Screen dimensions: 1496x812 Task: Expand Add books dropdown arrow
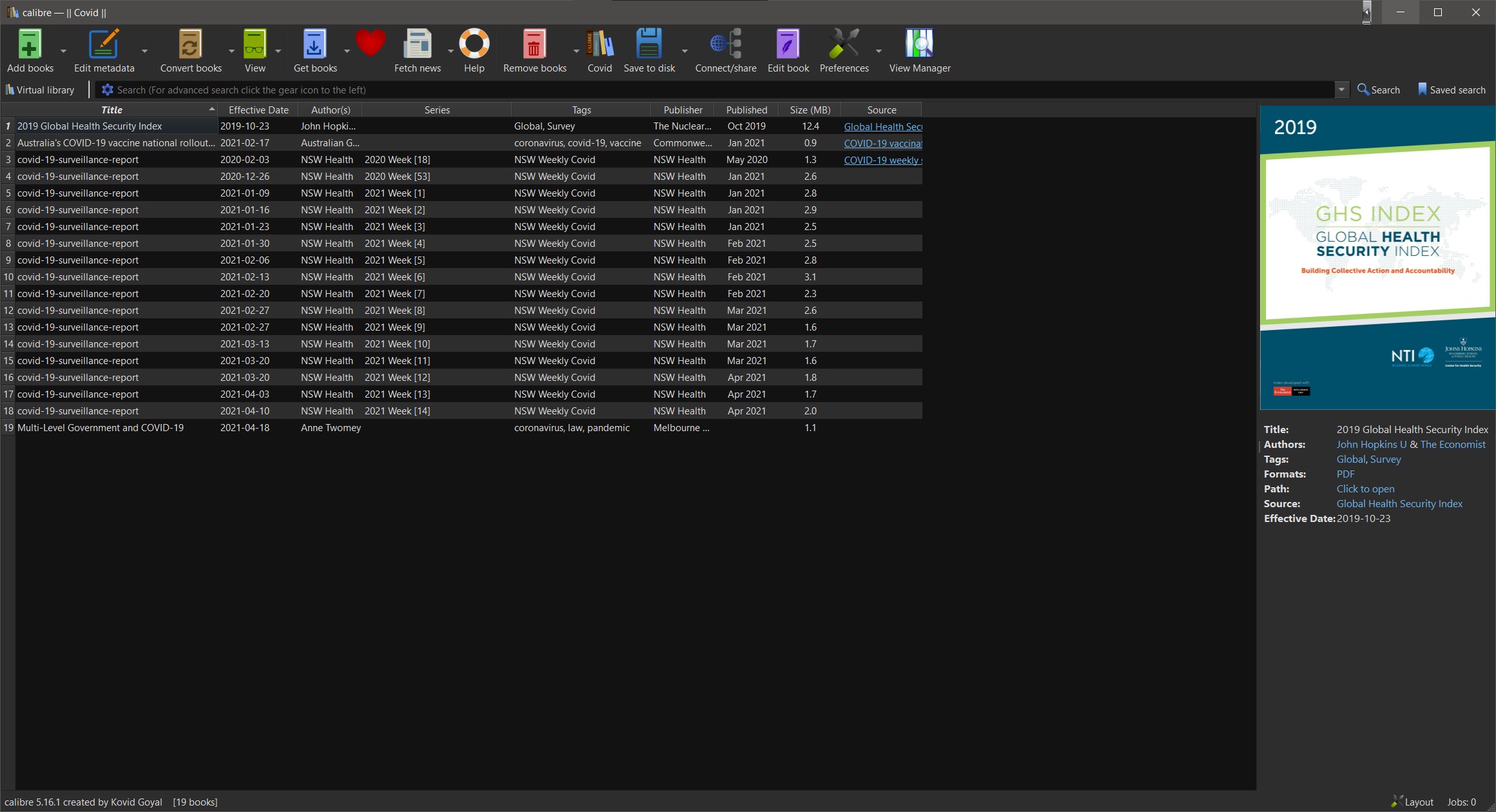[63, 51]
